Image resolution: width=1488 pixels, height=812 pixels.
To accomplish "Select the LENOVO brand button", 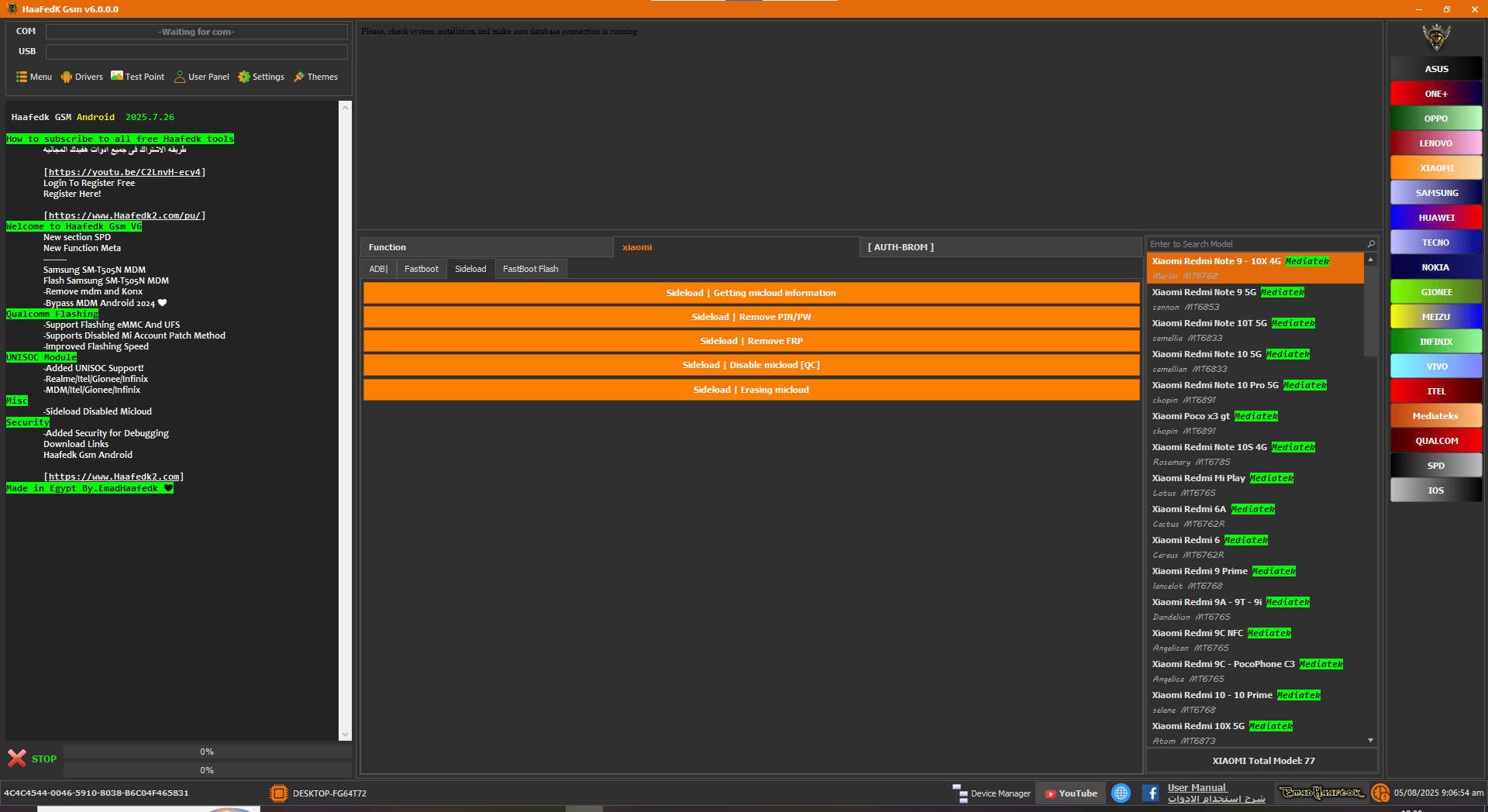I will click(1436, 143).
